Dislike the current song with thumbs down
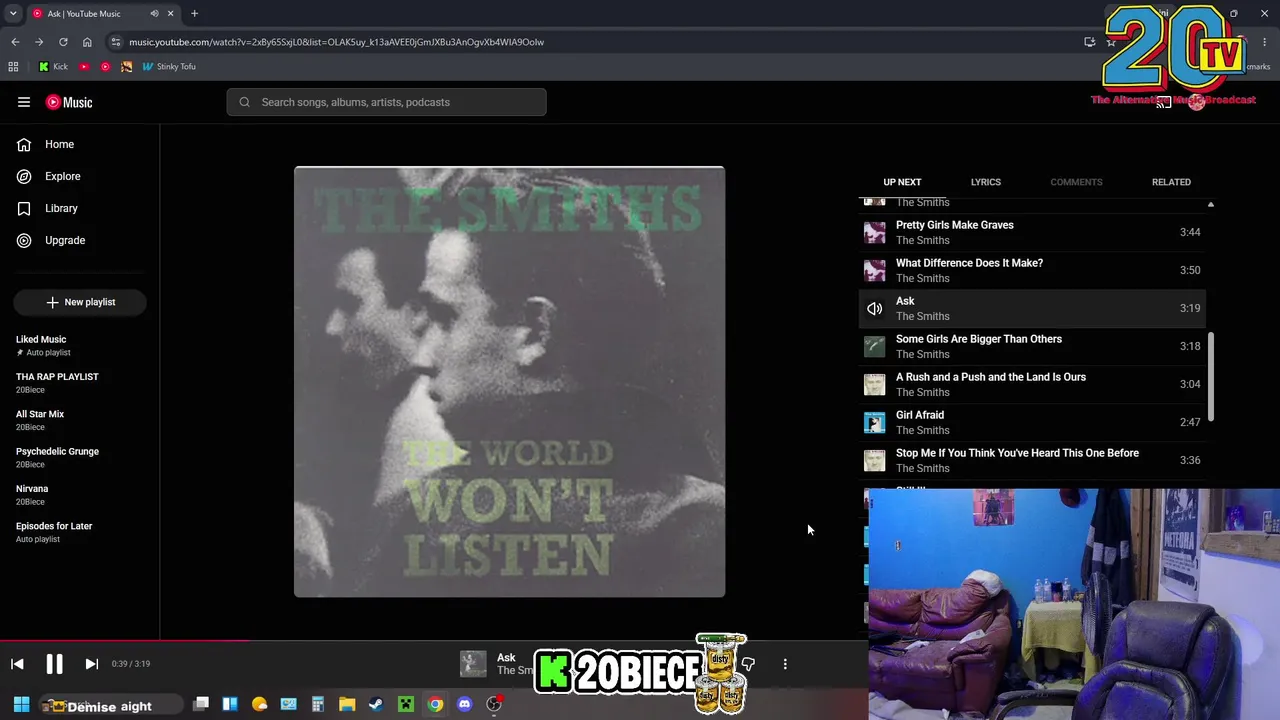The image size is (1280, 720). (x=748, y=664)
